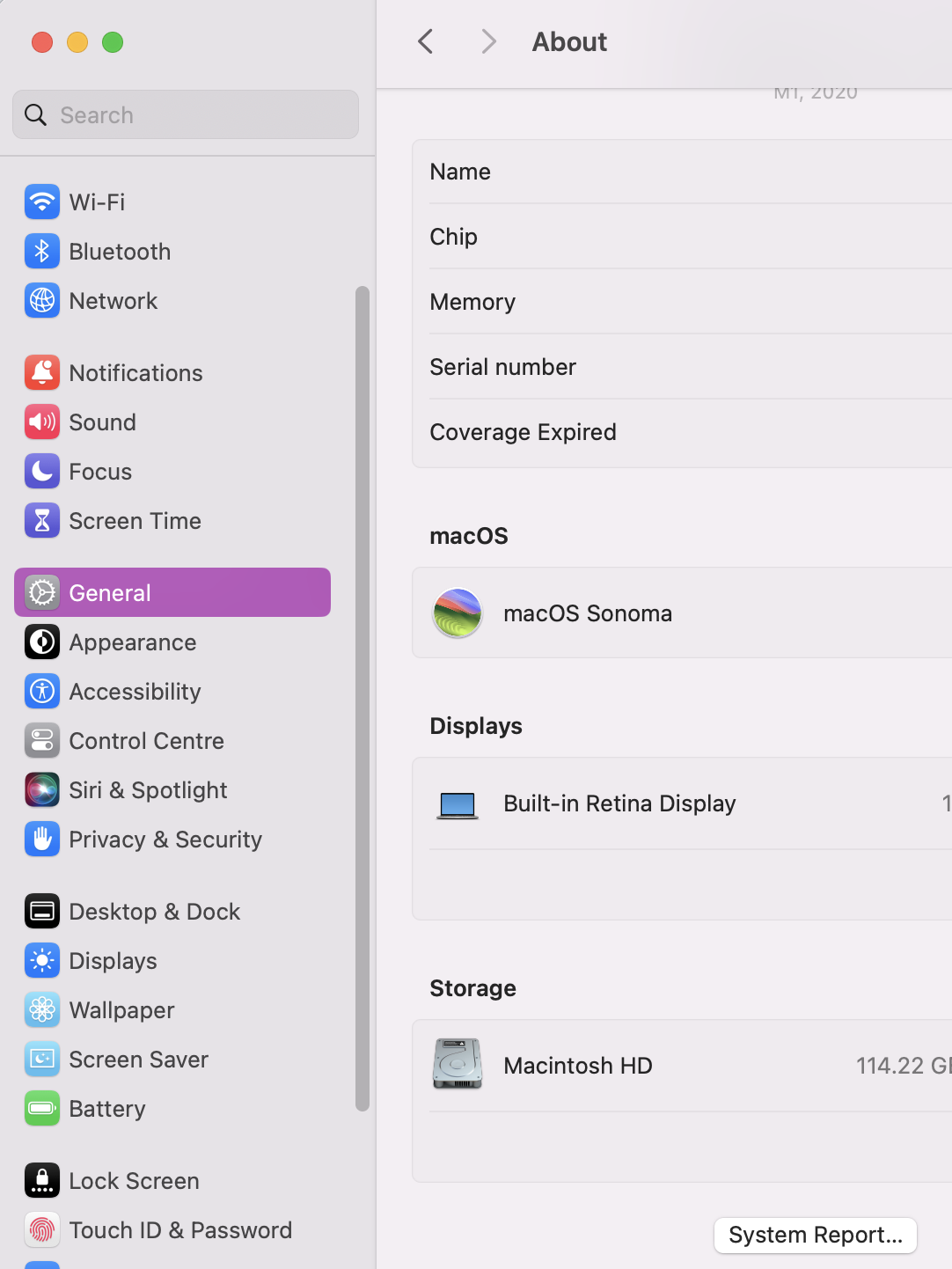
Task: Select Wallpaper label in sidebar
Action: [x=122, y=1010]
